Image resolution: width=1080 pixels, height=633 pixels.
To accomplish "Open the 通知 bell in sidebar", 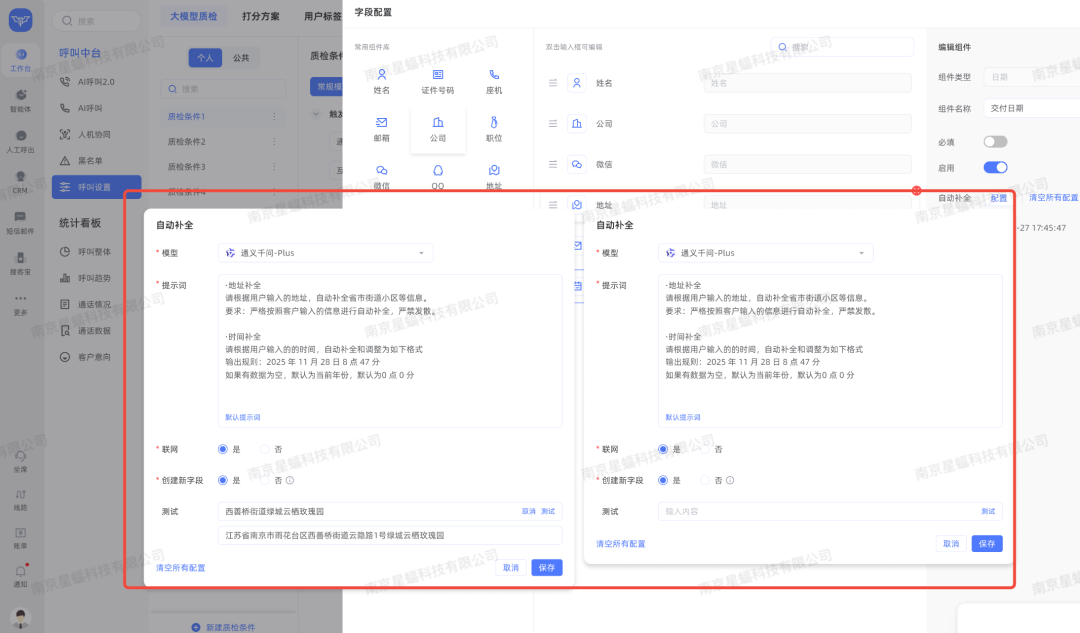I will (x=20, y=574).
